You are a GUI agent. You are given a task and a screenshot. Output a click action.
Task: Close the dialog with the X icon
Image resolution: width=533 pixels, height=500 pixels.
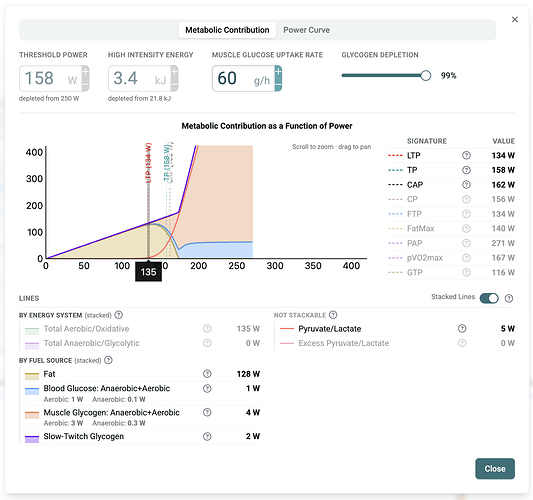pos(515,19)
